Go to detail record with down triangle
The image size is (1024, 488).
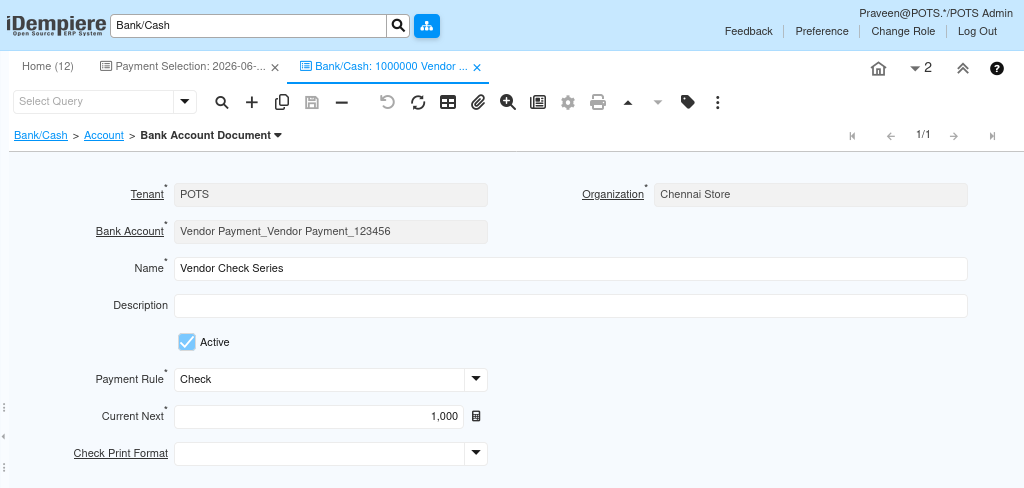click(x=658, y=102)
